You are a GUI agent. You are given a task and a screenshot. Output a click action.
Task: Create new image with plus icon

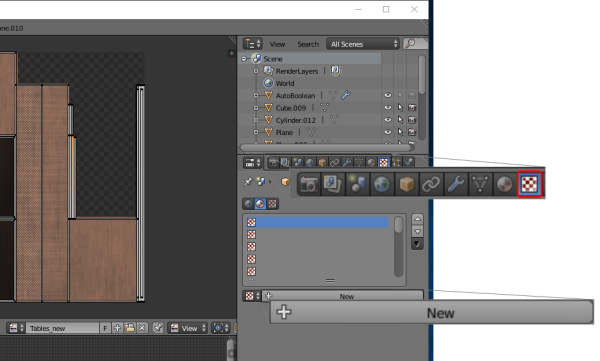click(117, 328)
